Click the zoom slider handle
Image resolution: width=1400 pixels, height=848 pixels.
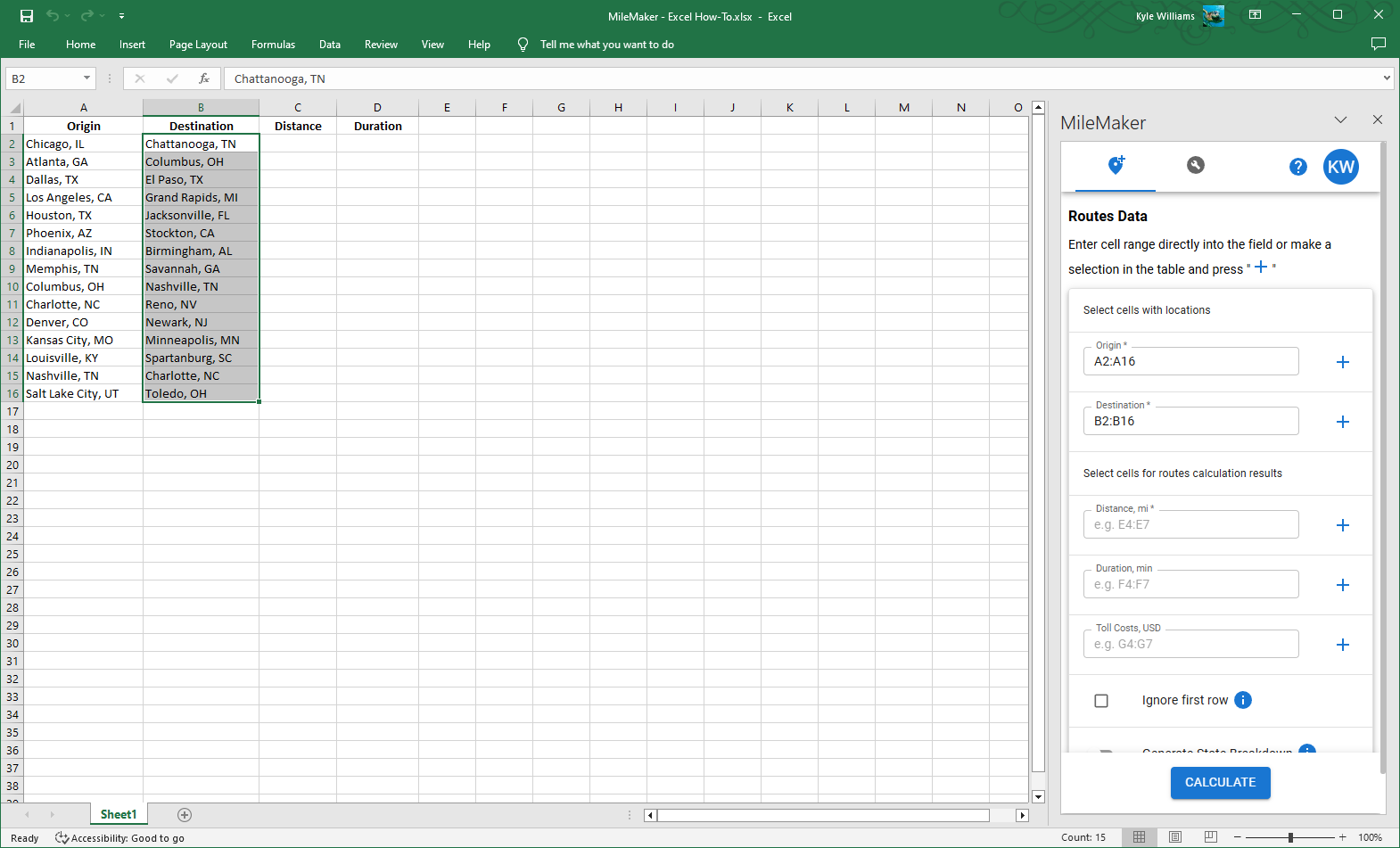point(1290,837)
